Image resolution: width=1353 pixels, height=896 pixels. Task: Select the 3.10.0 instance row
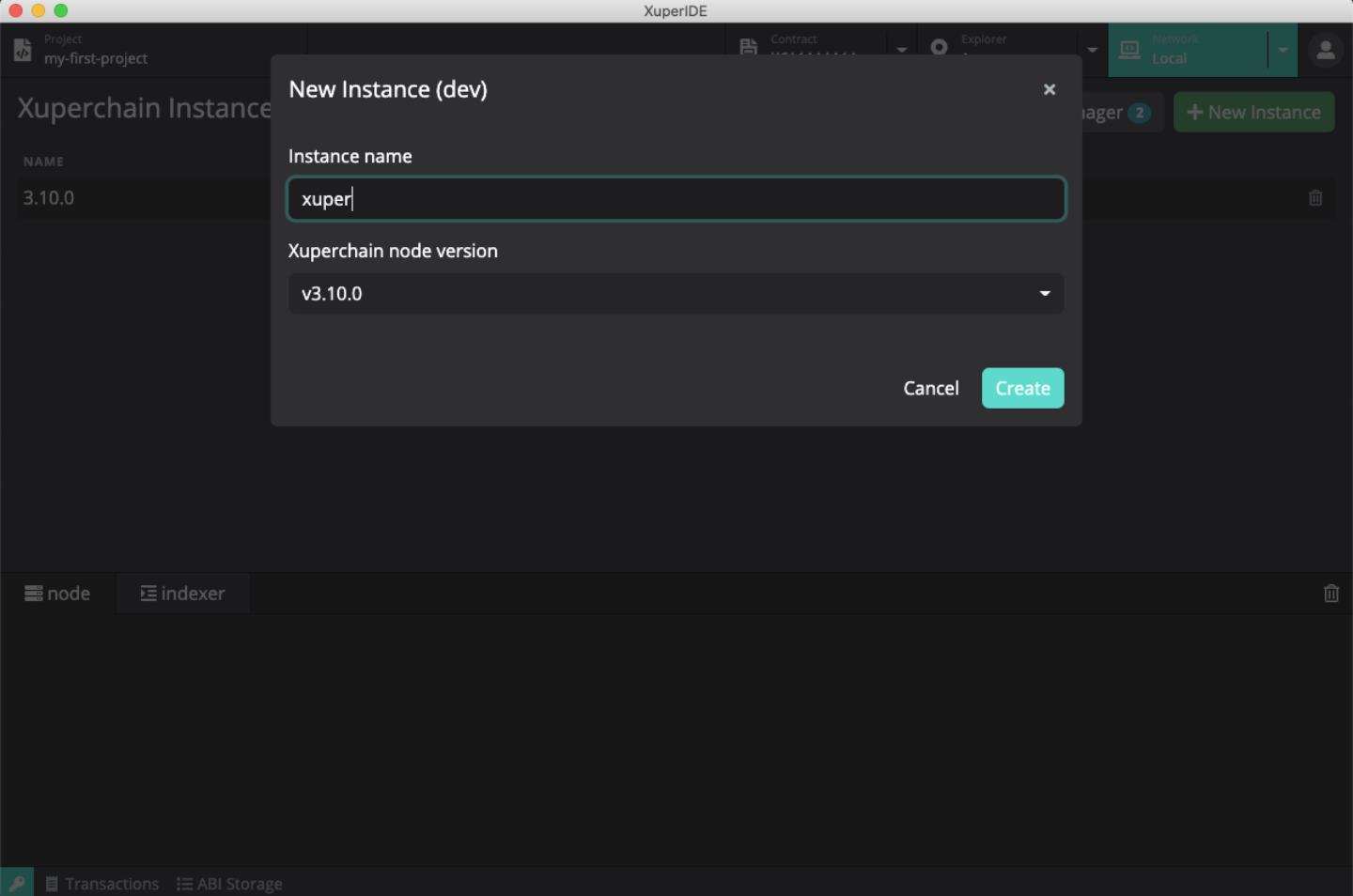point(676,198)
